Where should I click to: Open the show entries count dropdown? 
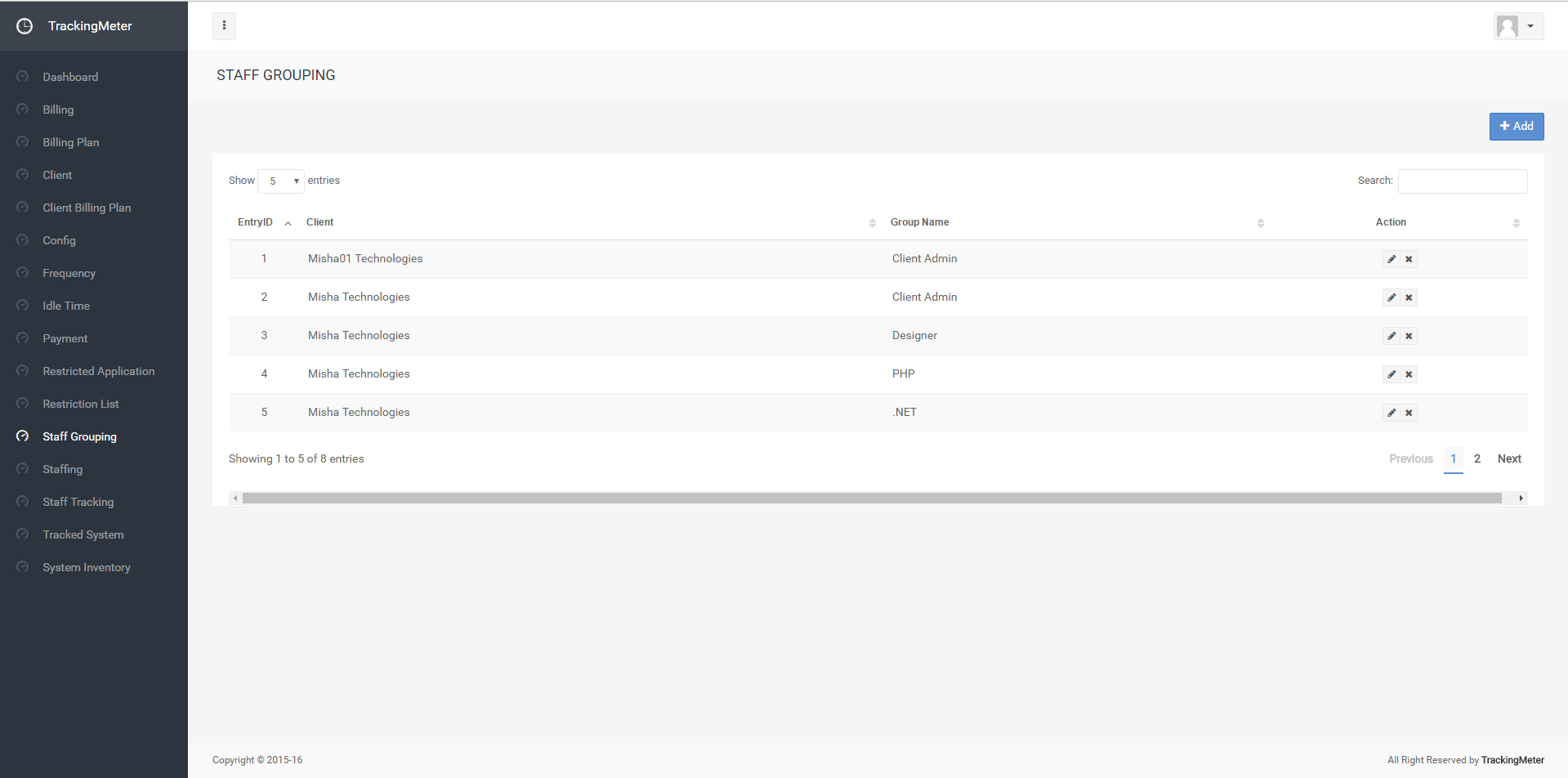pyautogui.click(x=281, y=181)
